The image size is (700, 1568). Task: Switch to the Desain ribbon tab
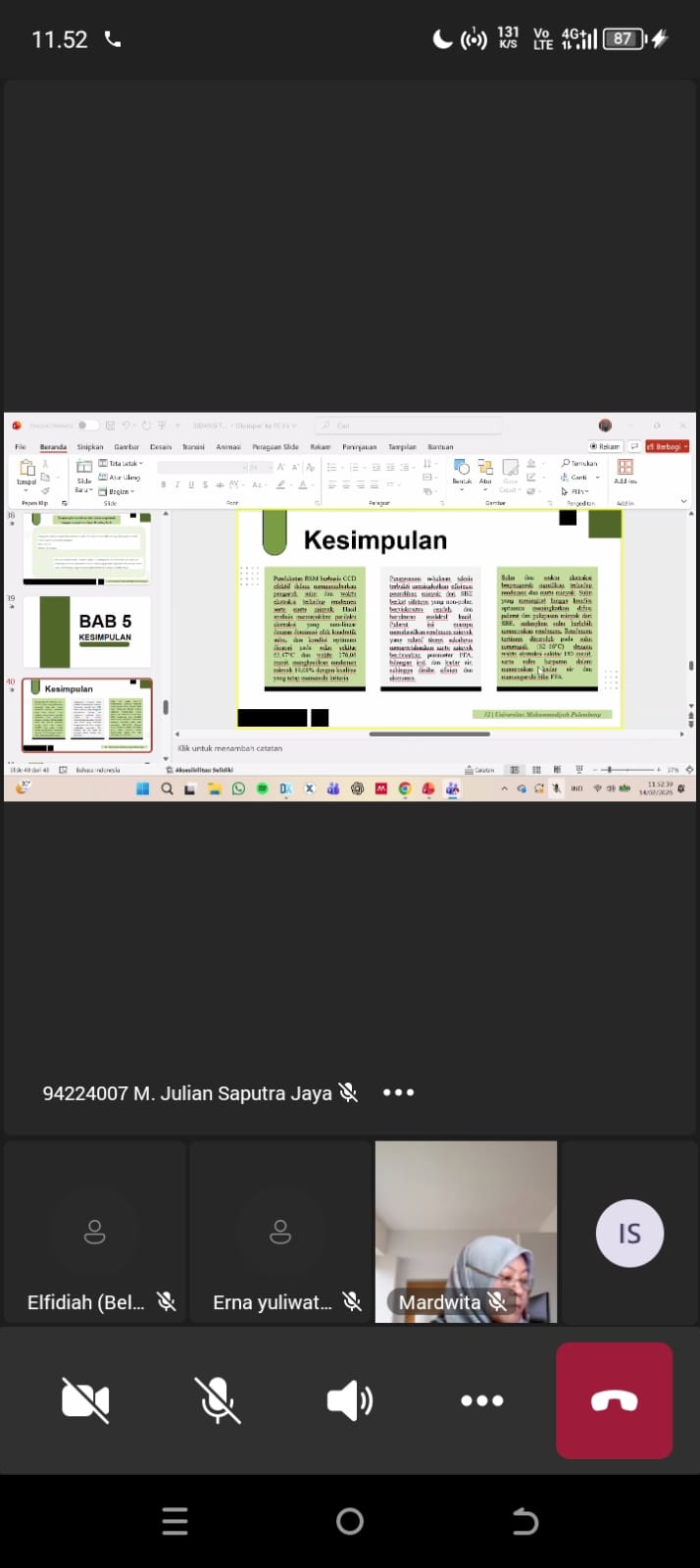[x=161, y=447]
